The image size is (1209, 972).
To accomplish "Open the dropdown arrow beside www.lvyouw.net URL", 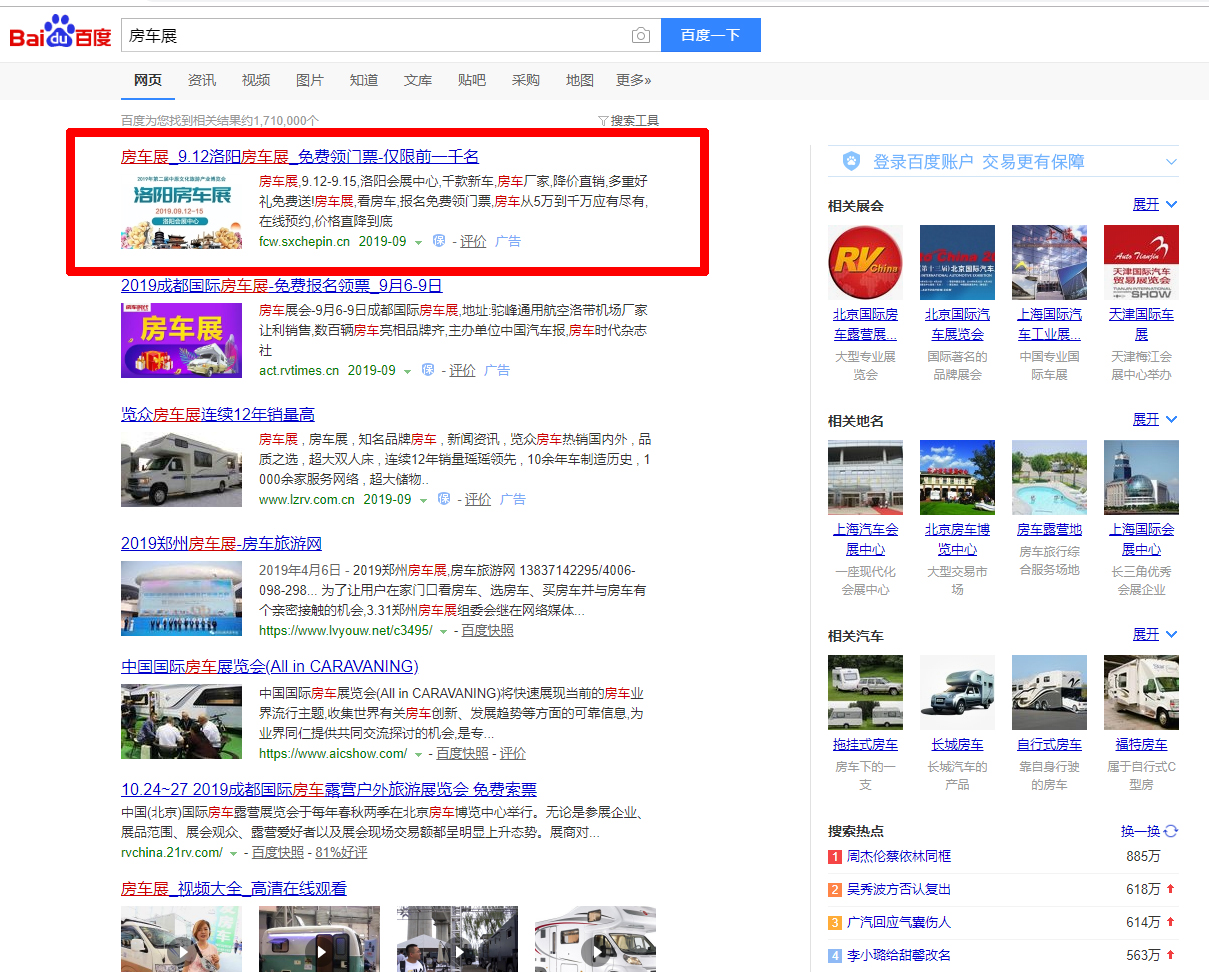I will [x=443, y=631].
